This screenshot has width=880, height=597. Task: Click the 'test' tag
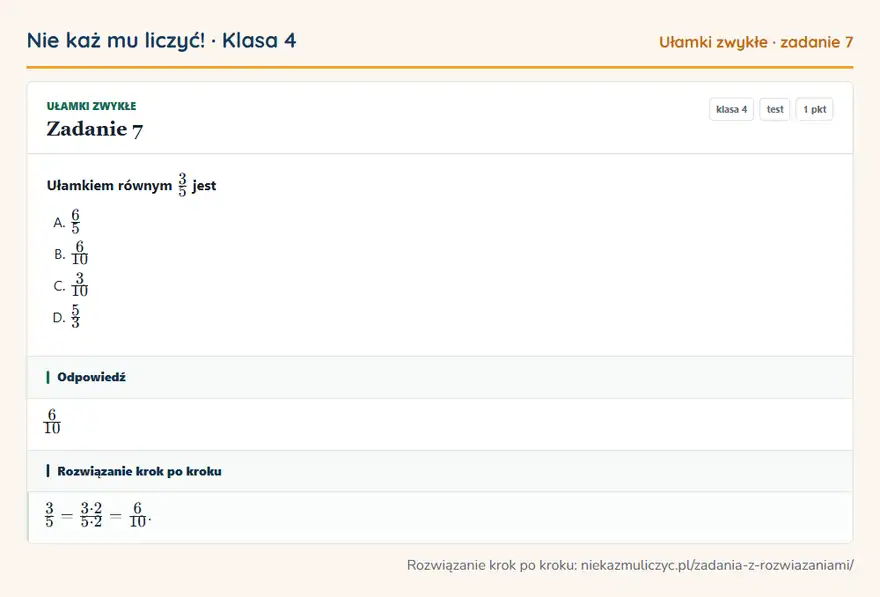tap(774, 109)
